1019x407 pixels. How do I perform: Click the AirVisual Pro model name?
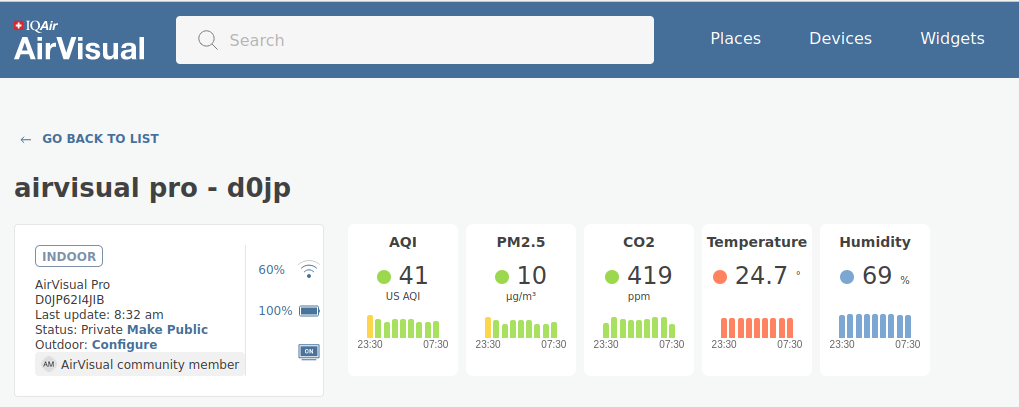coord(73,285)
